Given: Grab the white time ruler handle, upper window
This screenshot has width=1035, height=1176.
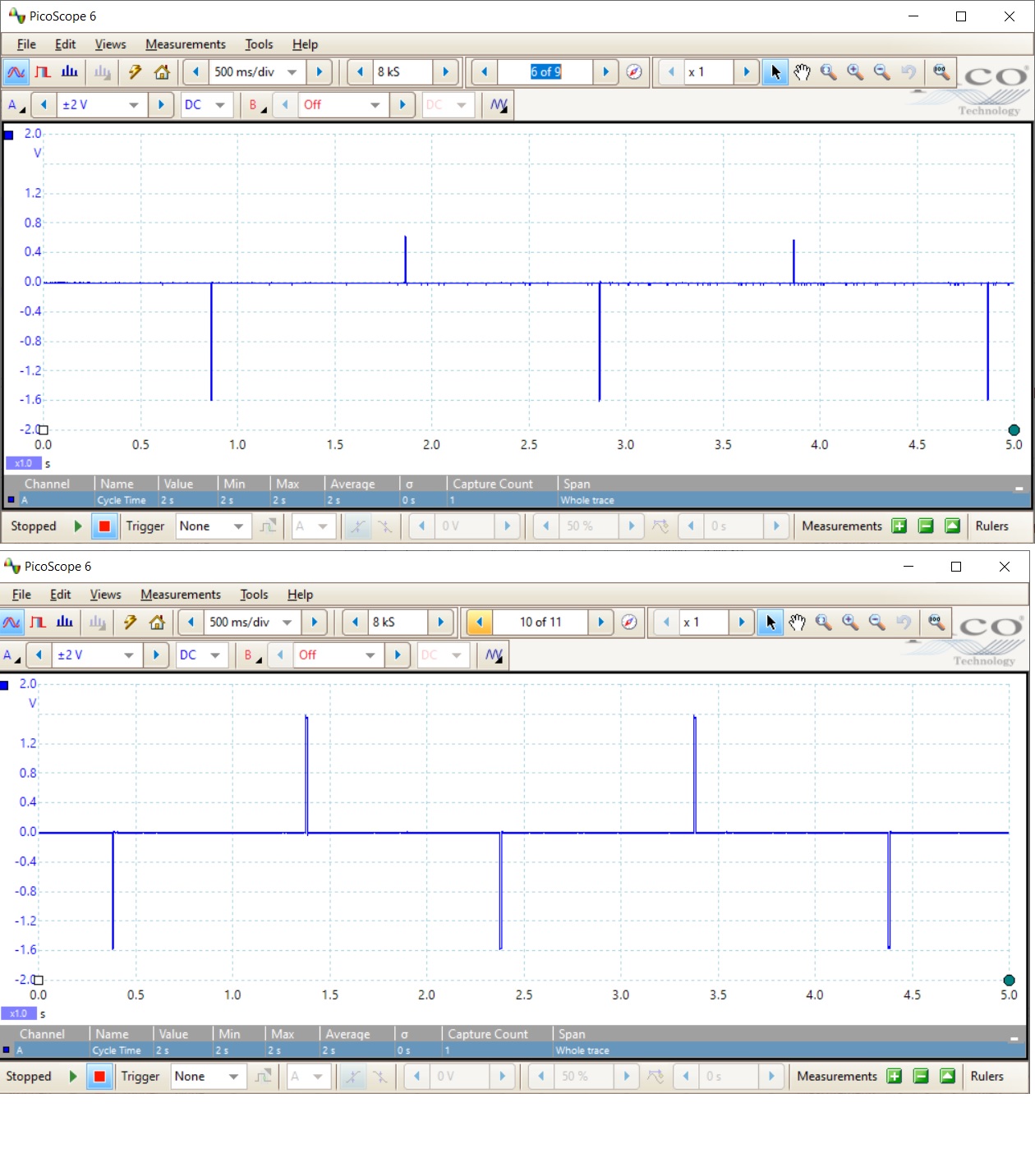Looking at the screenshot, I should (44, 430).
